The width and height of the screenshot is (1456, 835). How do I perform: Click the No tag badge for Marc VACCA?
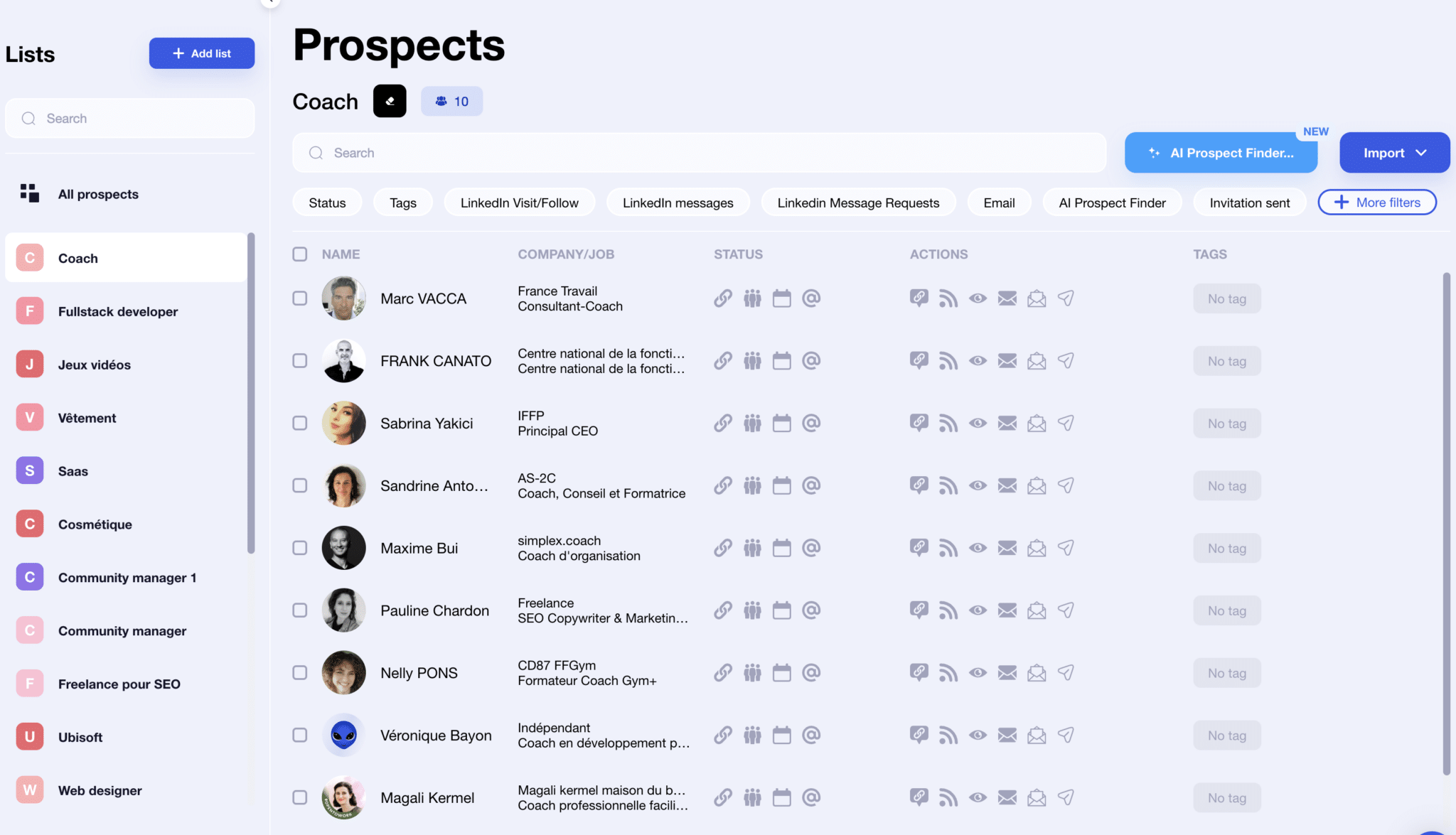(x=1226, y=298)
